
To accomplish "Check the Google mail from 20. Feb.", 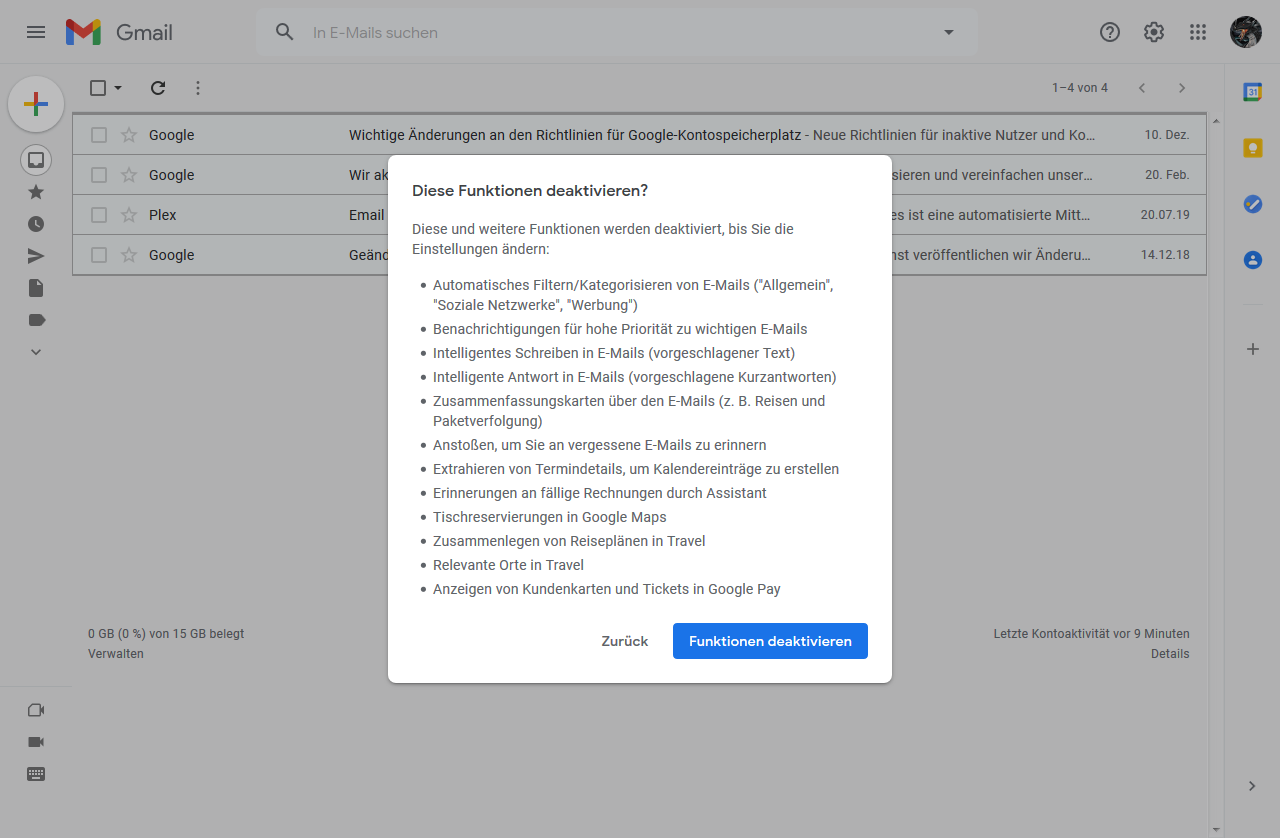I will pyautogui.click(x=99, y=175).
